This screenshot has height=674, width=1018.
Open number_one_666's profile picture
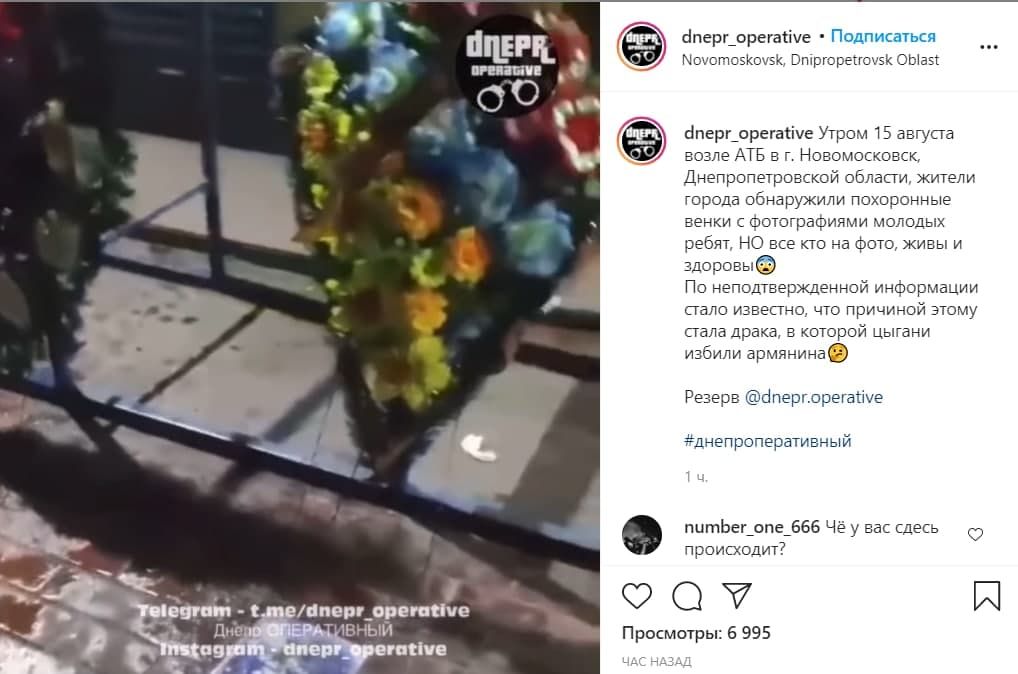click(641, 534)
